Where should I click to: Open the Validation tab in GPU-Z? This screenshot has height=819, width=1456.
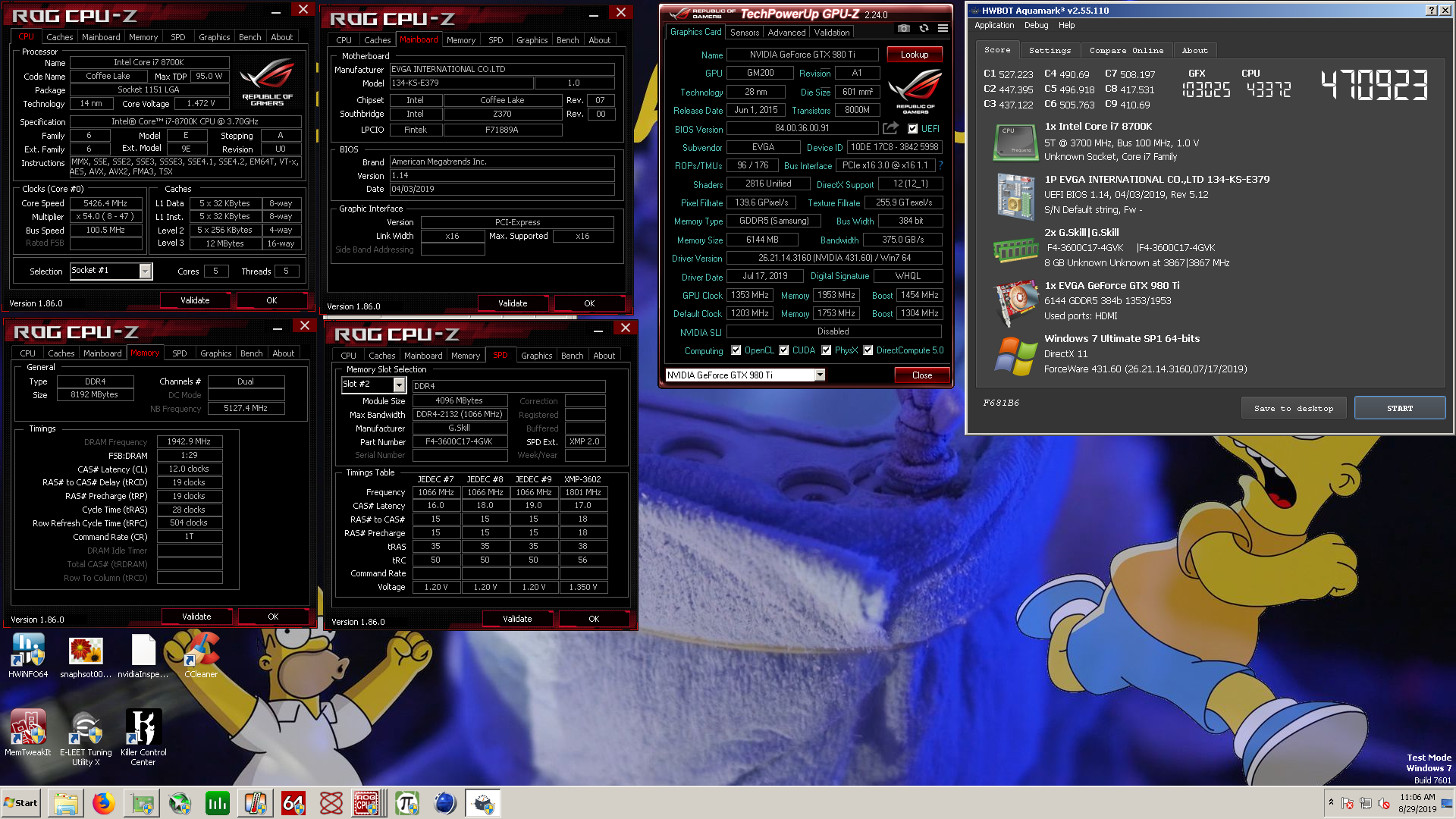832,33
